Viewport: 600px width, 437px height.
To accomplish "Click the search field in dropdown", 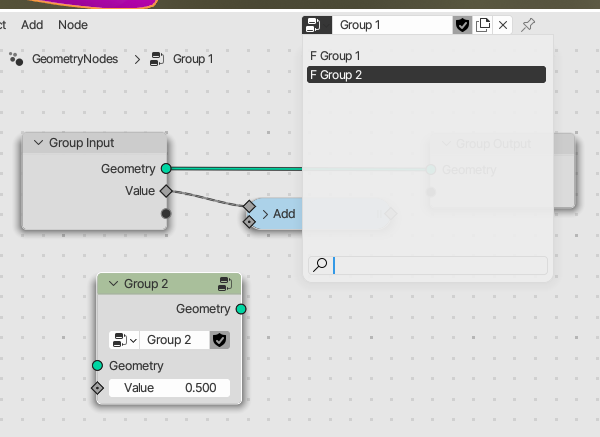I will click(x=428, y=265).
